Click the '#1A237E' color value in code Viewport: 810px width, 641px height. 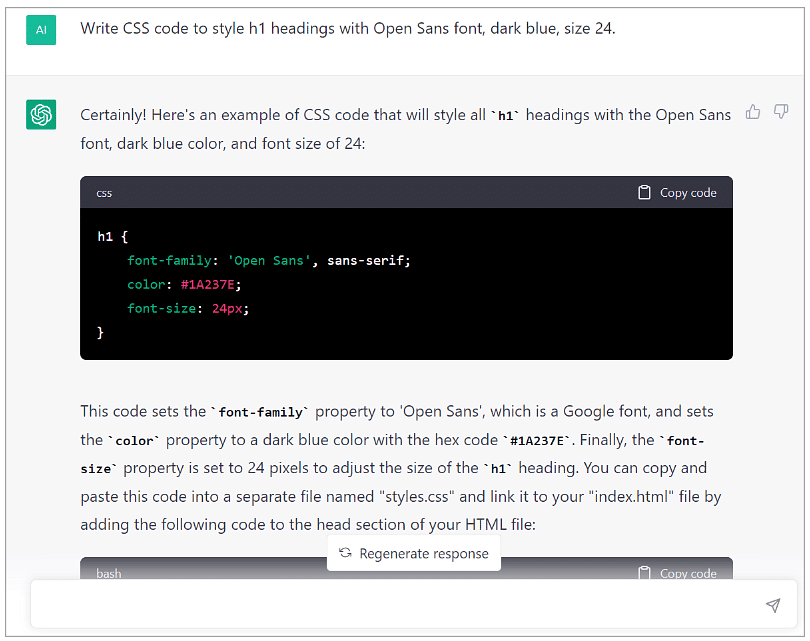point(208,285)
